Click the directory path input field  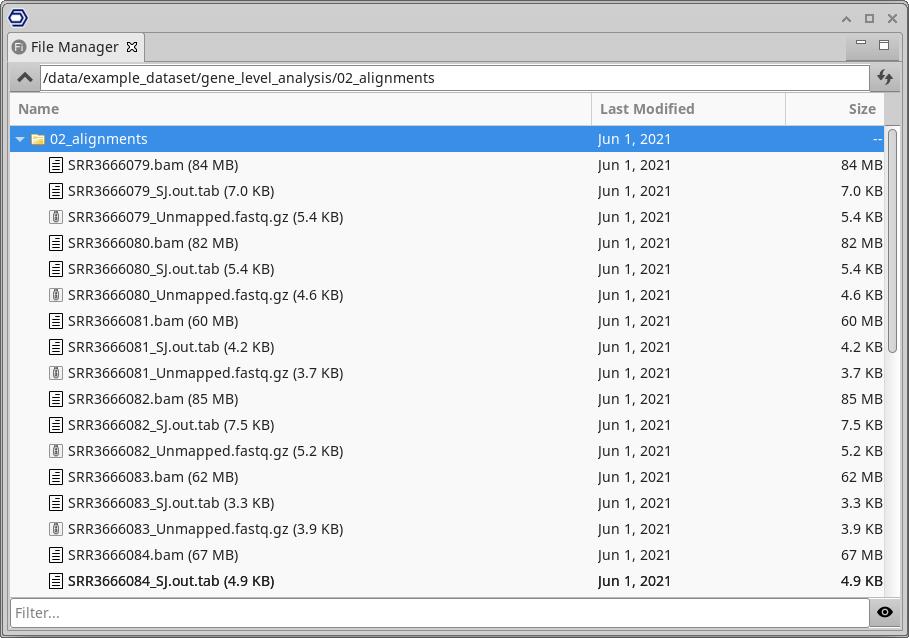(454, 78)
